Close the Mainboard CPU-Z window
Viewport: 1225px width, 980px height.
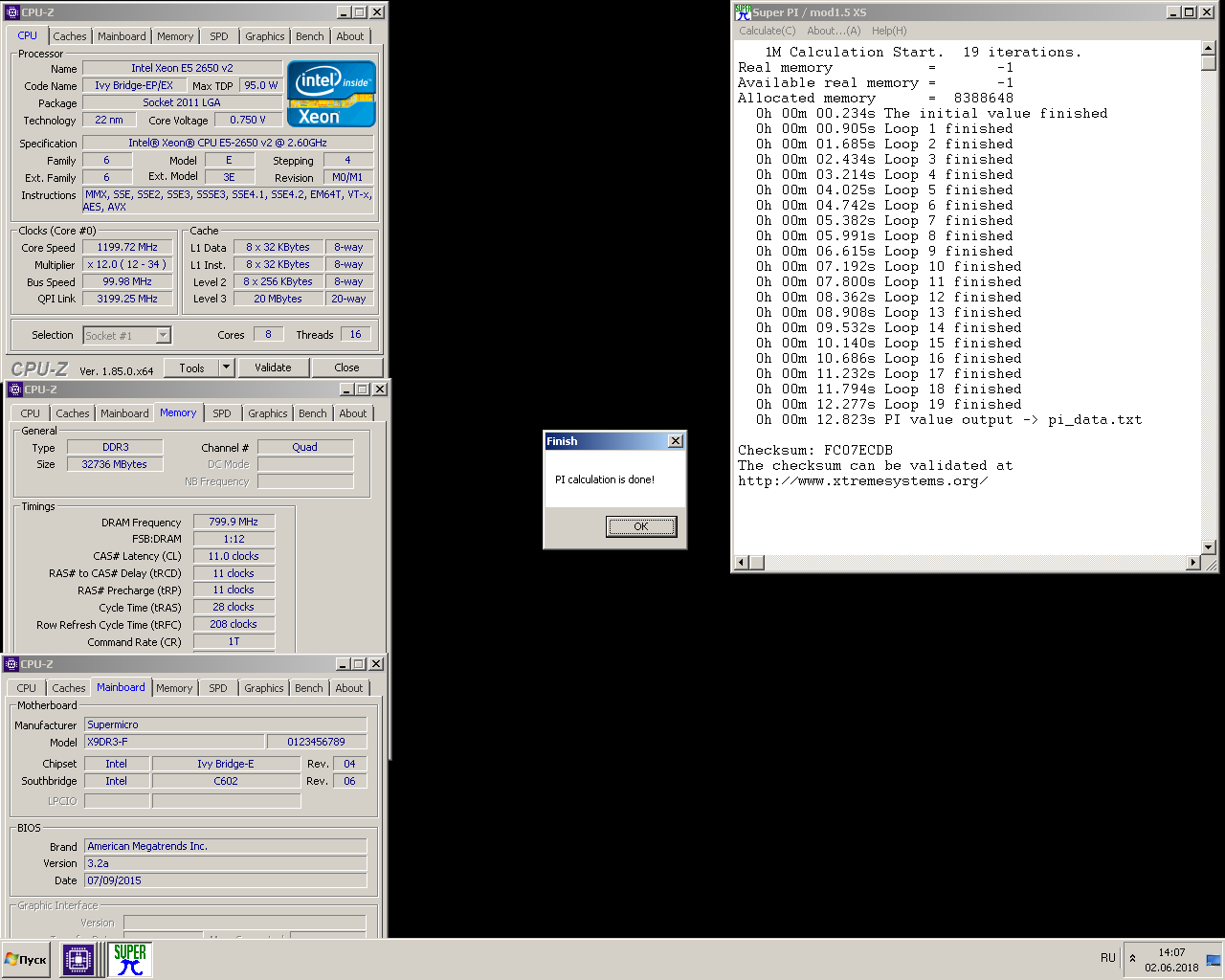[x=376, y=664]
